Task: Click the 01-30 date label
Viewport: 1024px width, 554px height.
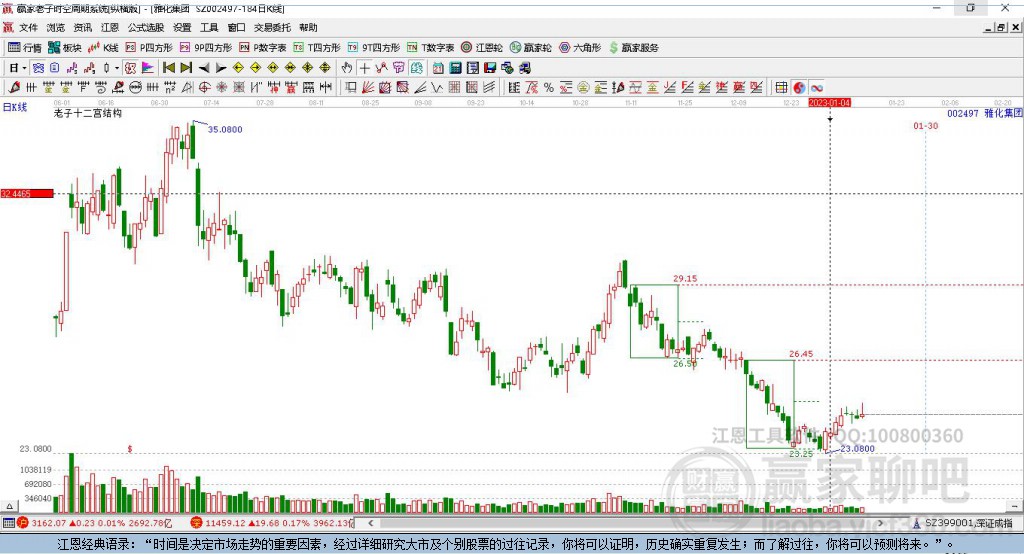Action: [925, 125]
